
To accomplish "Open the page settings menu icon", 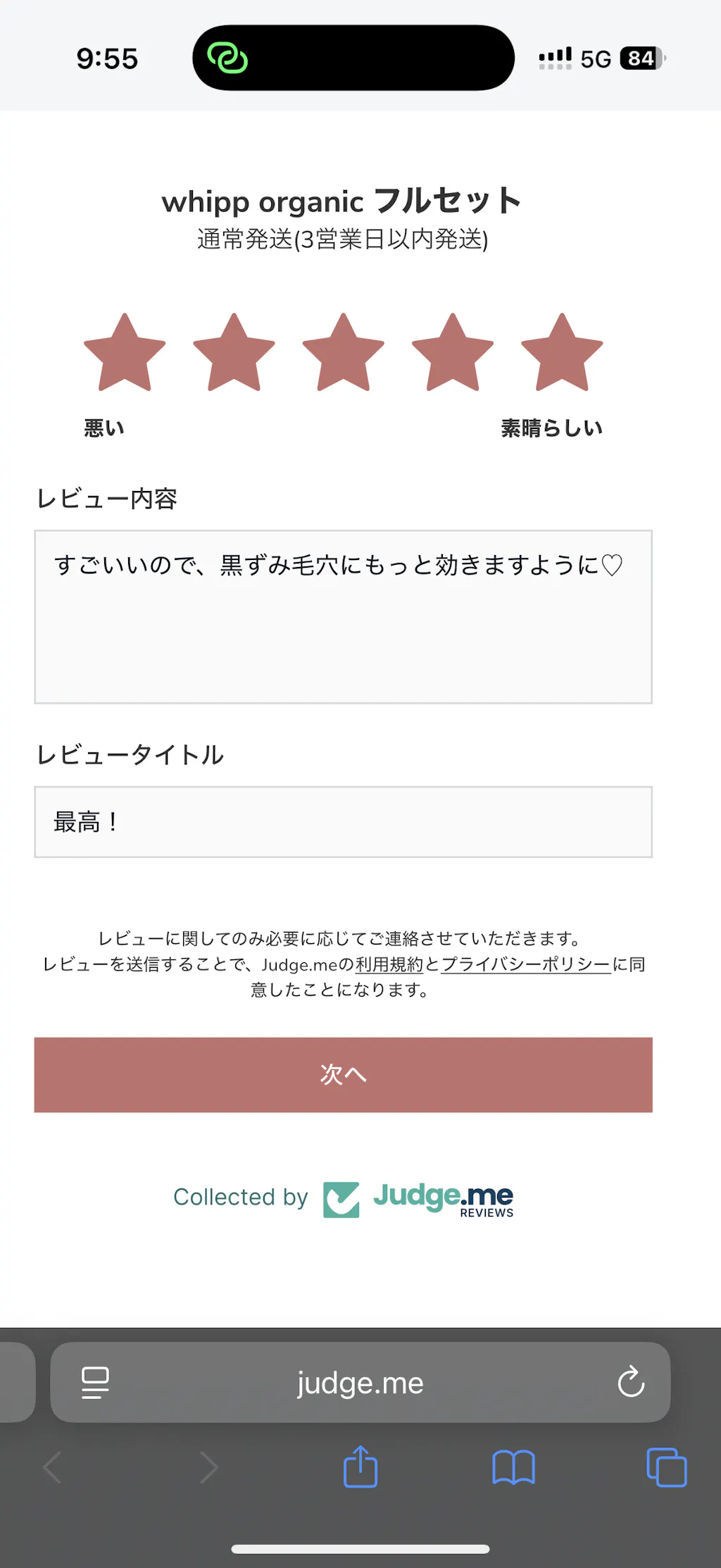I will (x=95, y=1382).
